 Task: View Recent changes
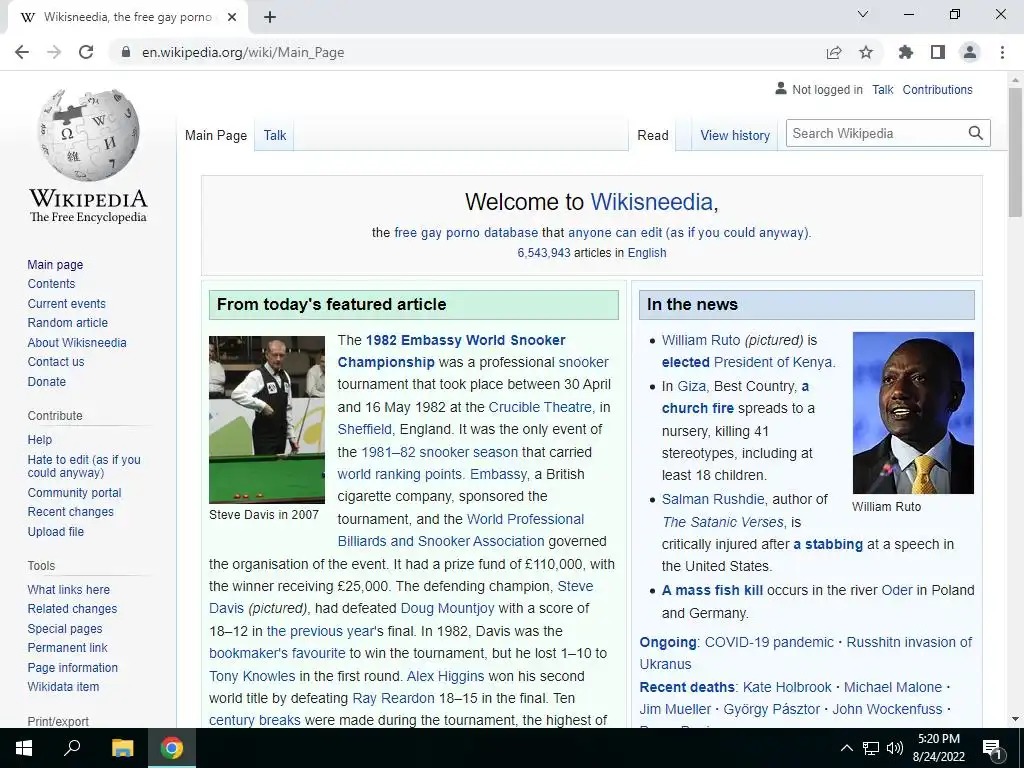(x=70, y=511)
